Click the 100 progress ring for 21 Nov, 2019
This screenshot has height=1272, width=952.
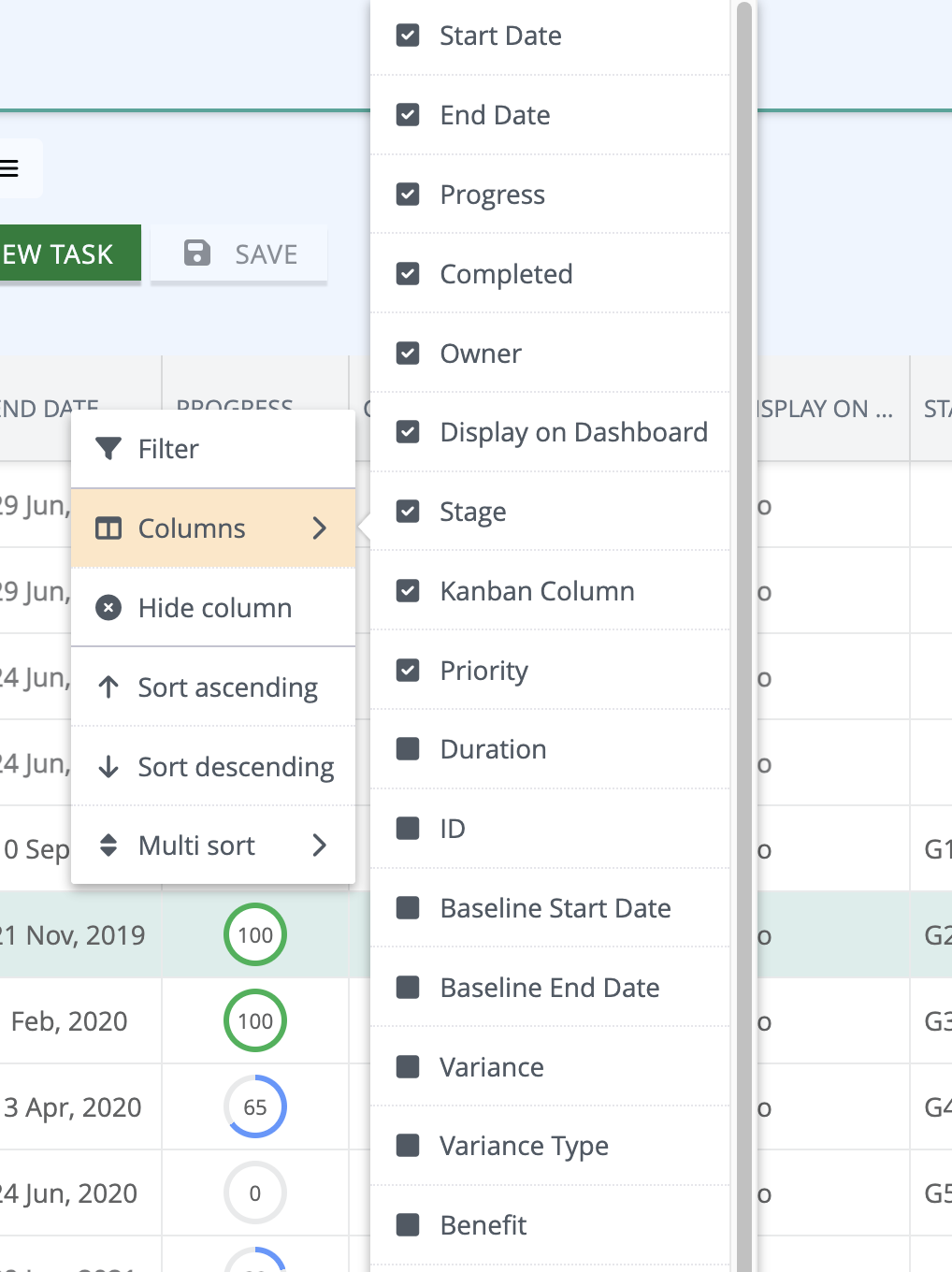click(x=255, y=935)
